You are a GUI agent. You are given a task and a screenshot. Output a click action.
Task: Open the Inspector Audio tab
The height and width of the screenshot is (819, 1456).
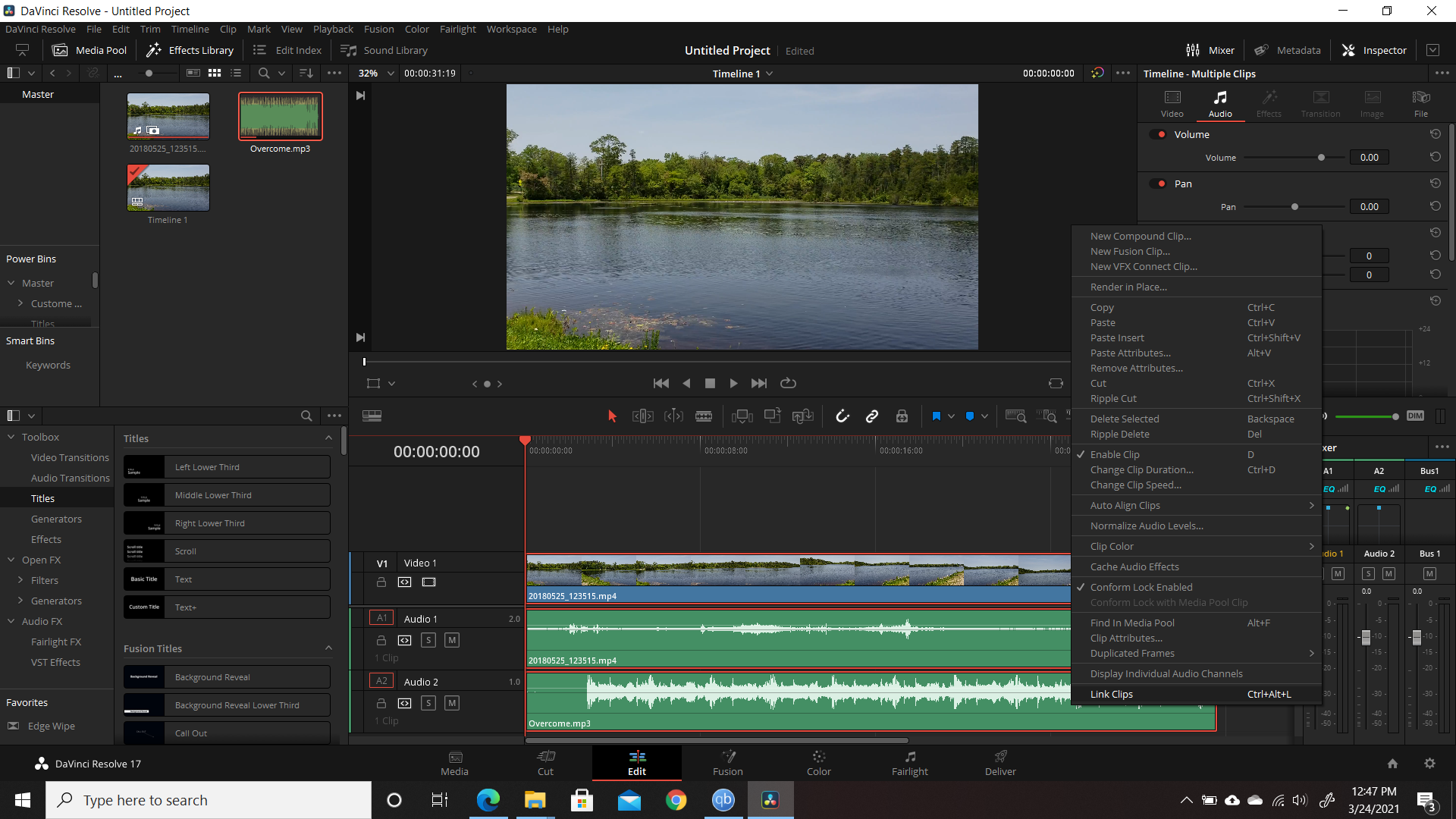(1220, 104)
